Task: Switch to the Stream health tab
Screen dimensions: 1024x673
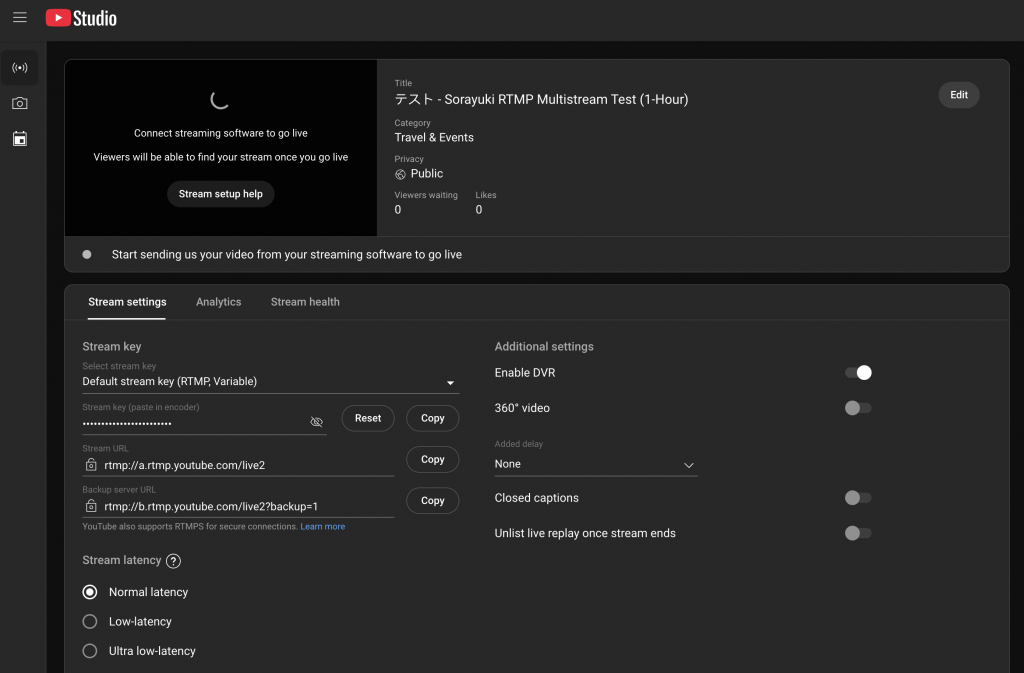Action: pyautogui.click(x=305, y=302)
